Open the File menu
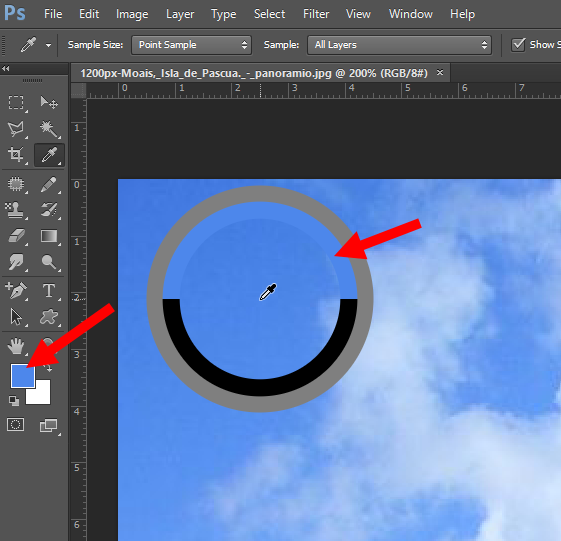This screenshot has width=561, height=541. coord(53,14)
